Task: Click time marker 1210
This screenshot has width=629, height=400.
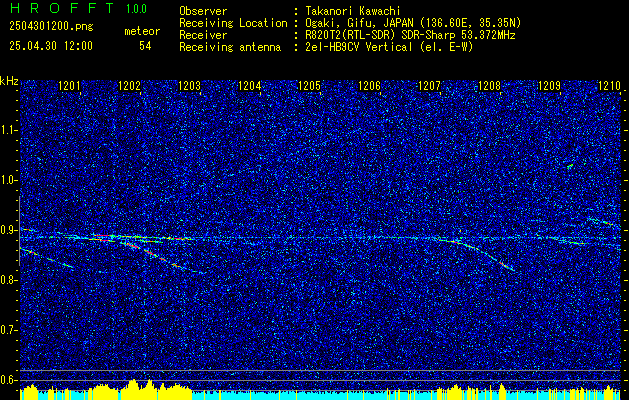Action: point(609,85)
